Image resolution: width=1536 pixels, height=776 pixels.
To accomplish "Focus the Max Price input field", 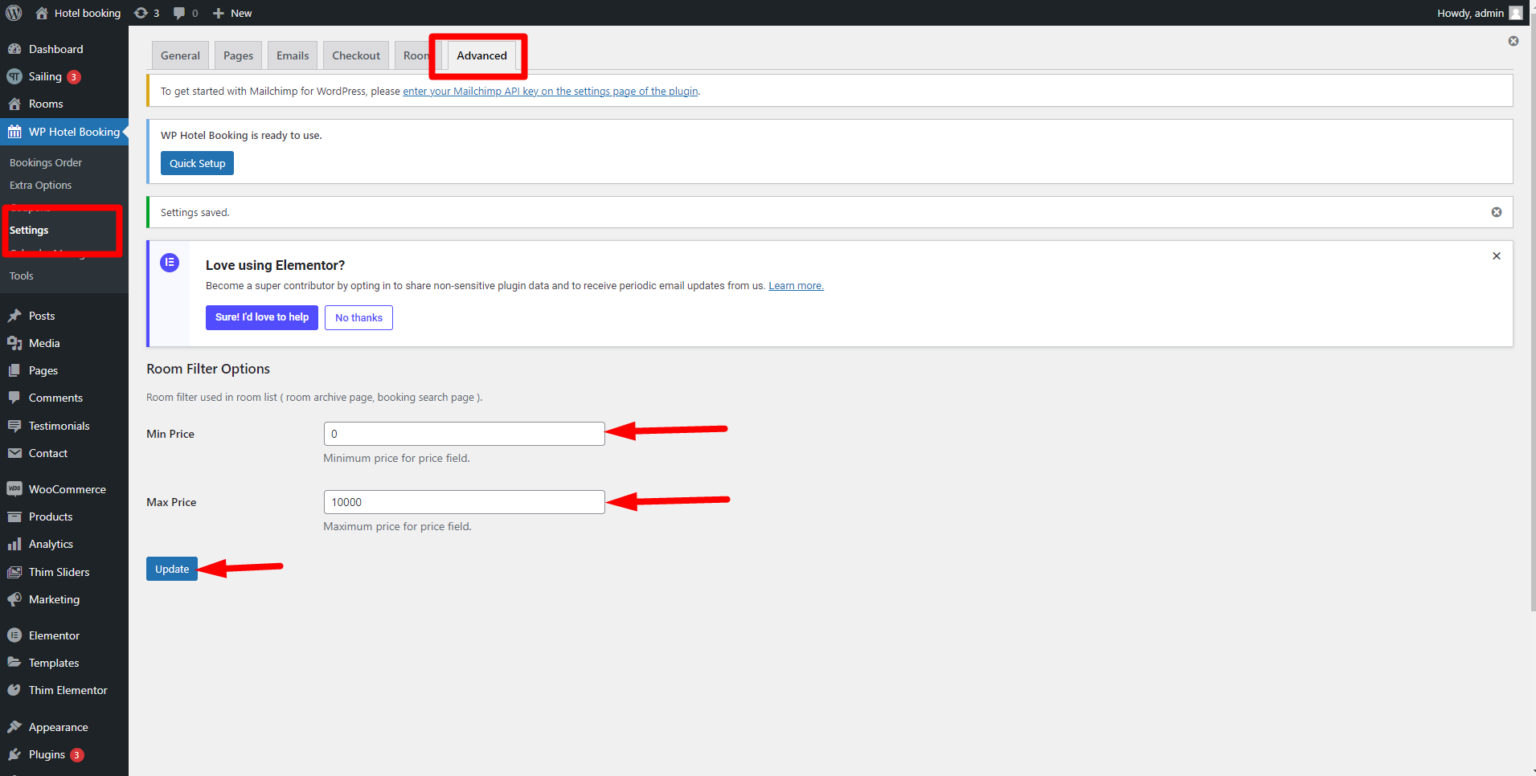I will click(x=464, y=502).
